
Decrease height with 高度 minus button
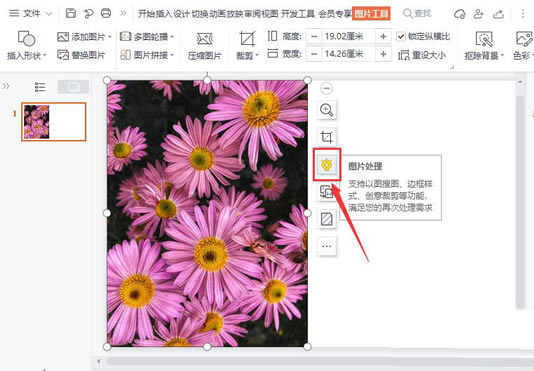coord(314,36)
